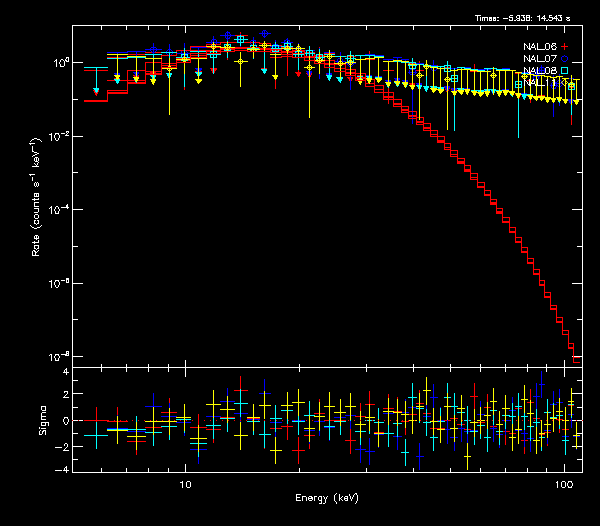Click the blue circle marker beside NAI_07
This screenshot has height=526, width=600.
tap(564, 59)
